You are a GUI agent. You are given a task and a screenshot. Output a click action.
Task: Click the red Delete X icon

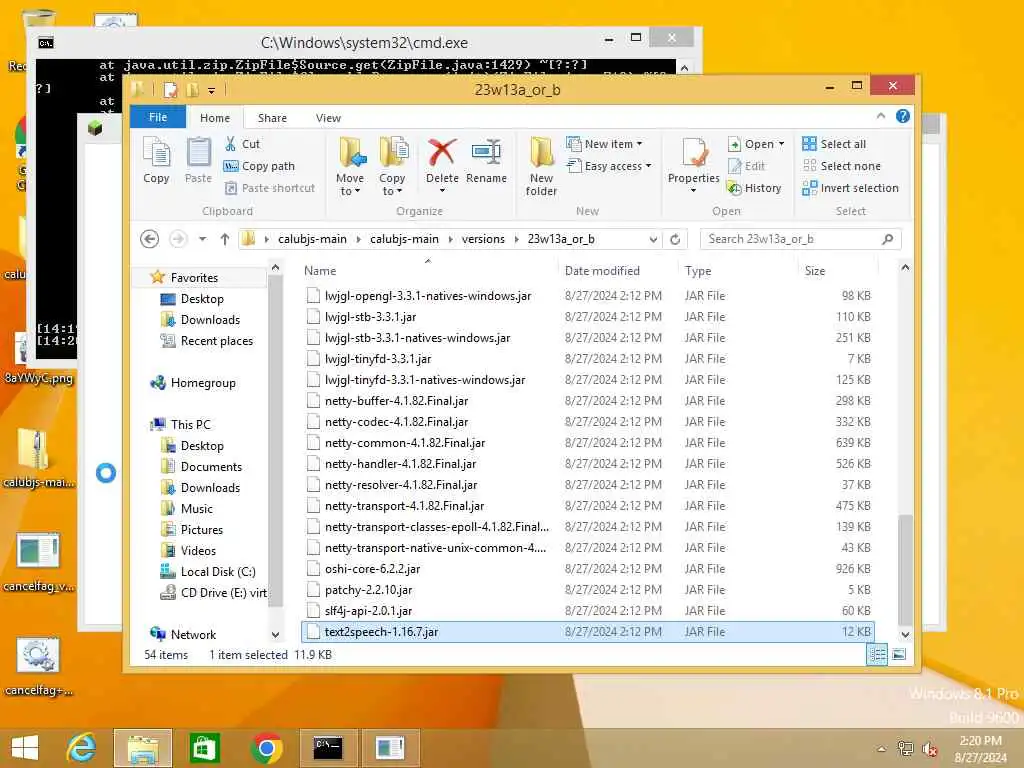442,152
